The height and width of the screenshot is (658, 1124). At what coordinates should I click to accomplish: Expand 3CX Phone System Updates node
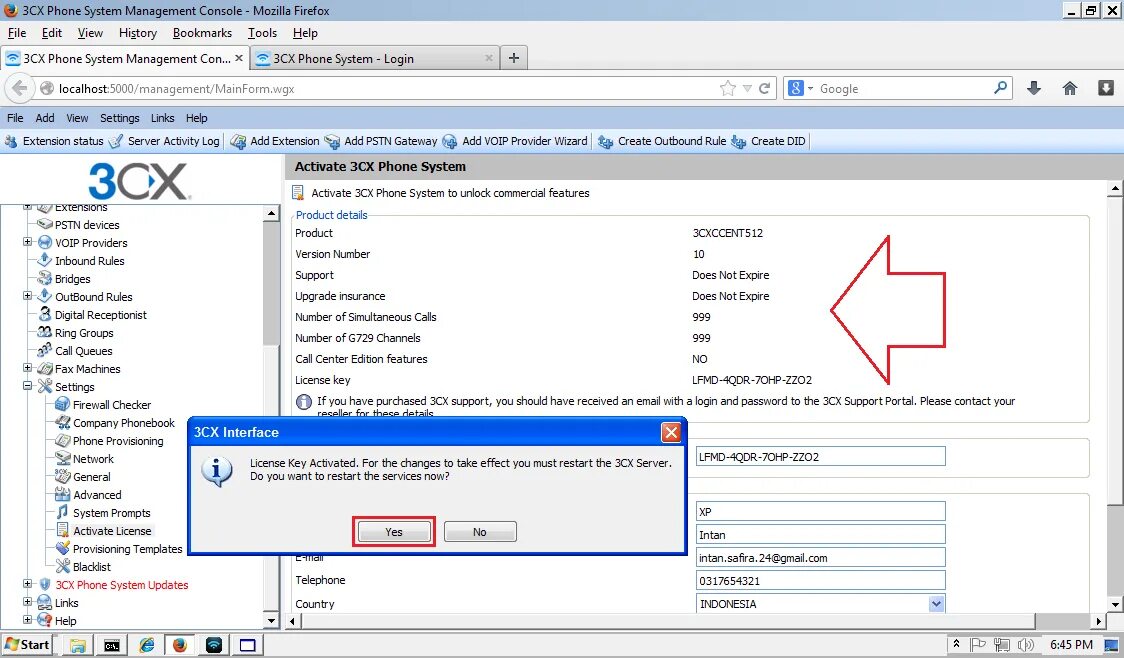pyautogui.click(x=27, y=584)
